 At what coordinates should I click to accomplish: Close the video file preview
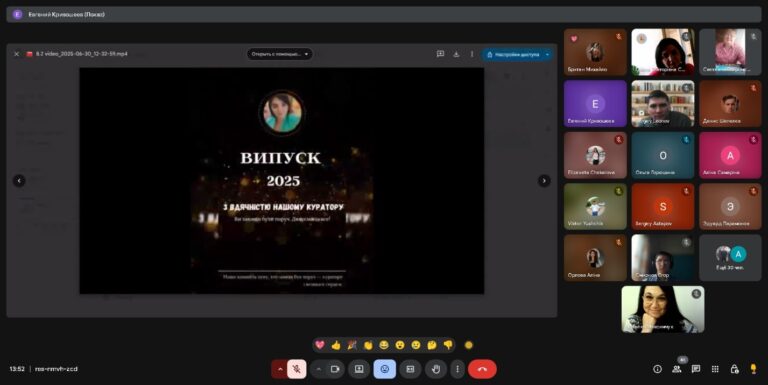point(16,54)
